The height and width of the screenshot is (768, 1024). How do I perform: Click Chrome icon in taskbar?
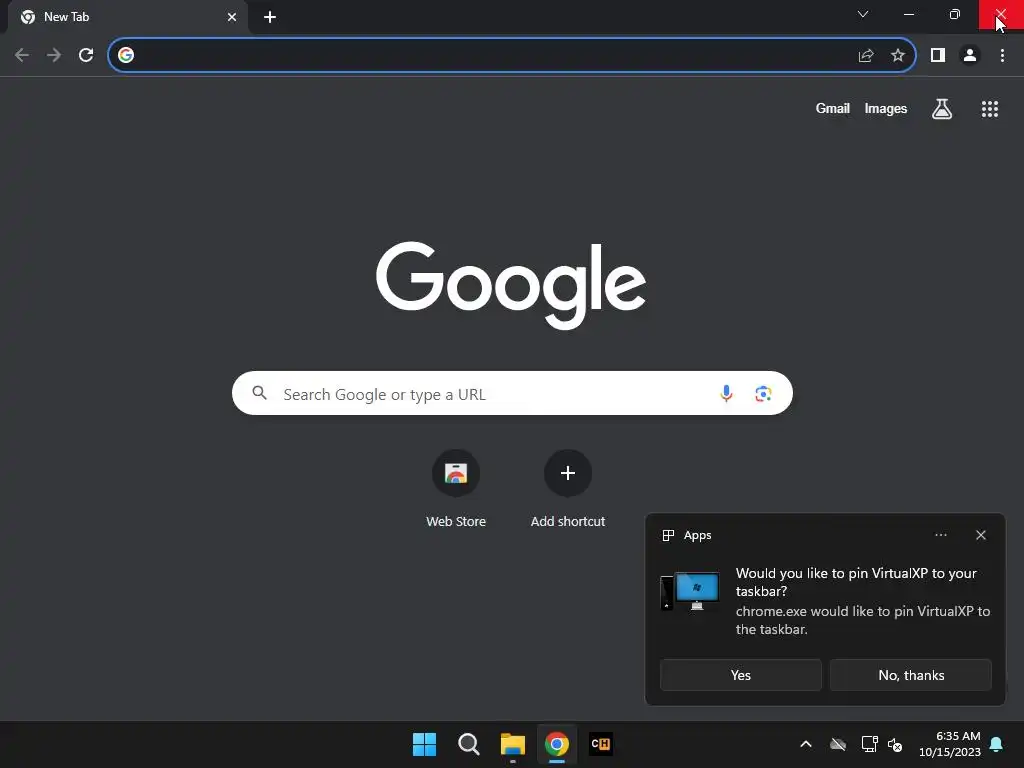click(556, 744)
